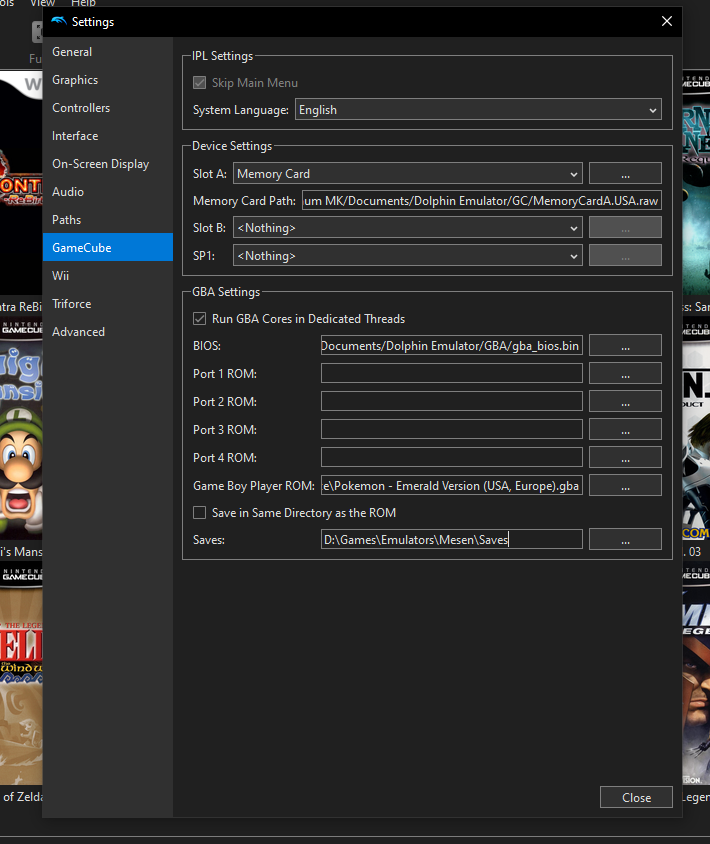Viewport: 710px width, 844px height.
Task: Browse for the Port 1 ROM
Action: (625, 374)
